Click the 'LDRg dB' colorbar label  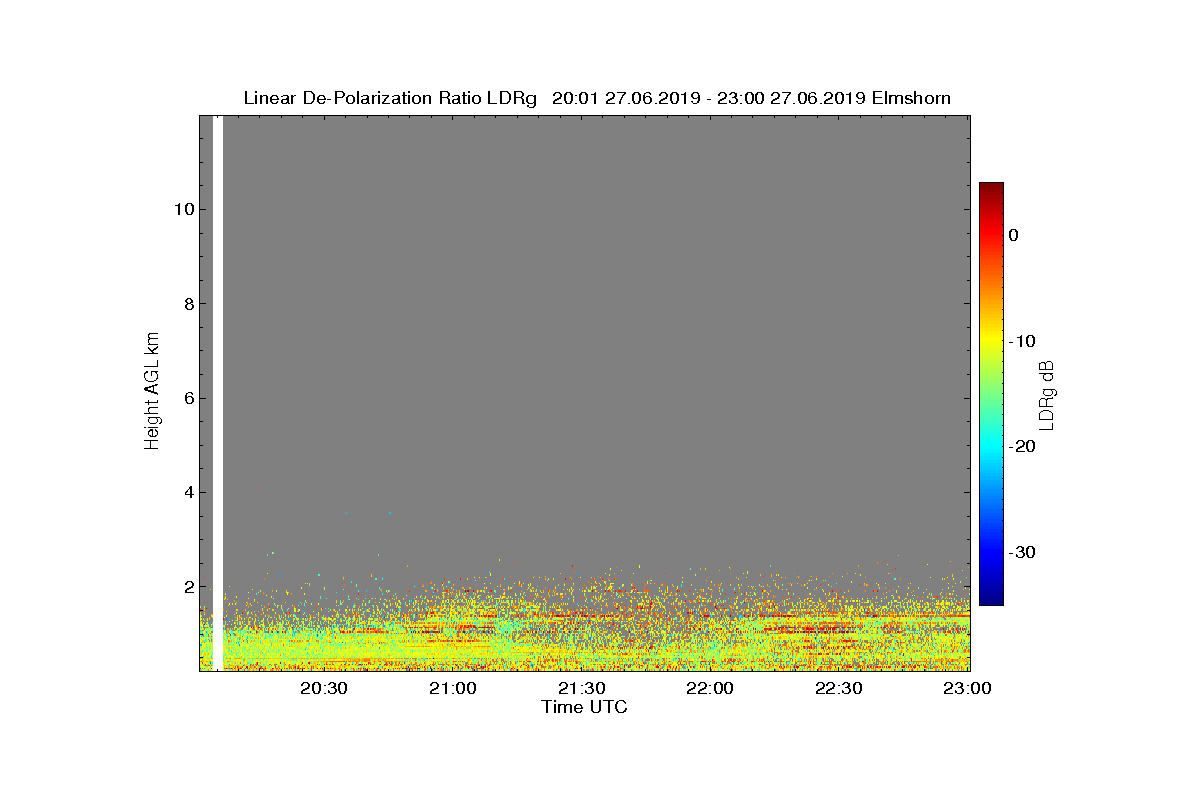1047,394
